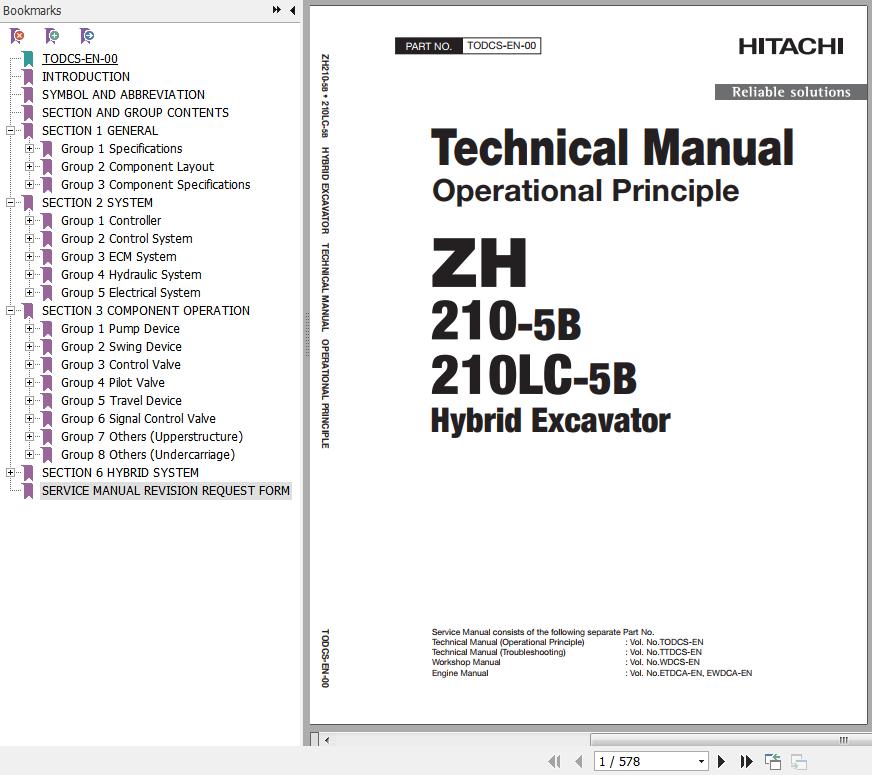This screenshot has width=872, height=775.
Task: Click the next view icon in the page navigation bar
Action: [799, 762]
